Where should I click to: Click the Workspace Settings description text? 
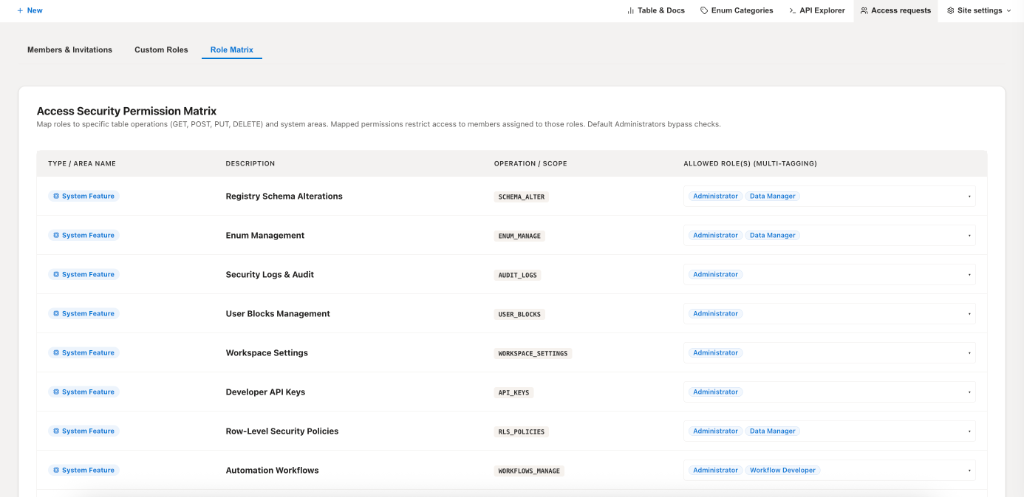click(x=266, y=353)
